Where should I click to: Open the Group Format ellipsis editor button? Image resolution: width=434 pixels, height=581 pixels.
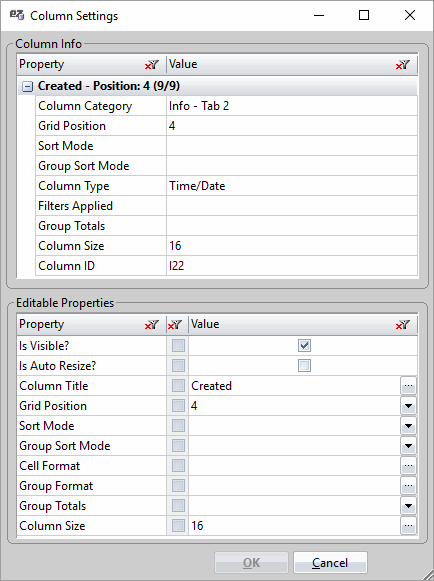pos(408,486)
